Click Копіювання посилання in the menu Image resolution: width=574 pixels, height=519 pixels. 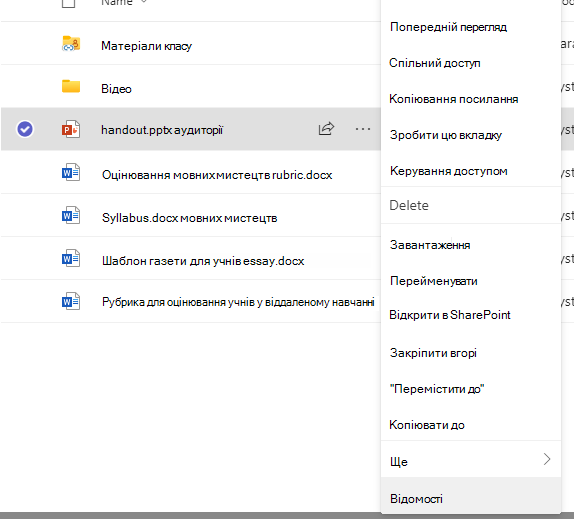[454, 99]
